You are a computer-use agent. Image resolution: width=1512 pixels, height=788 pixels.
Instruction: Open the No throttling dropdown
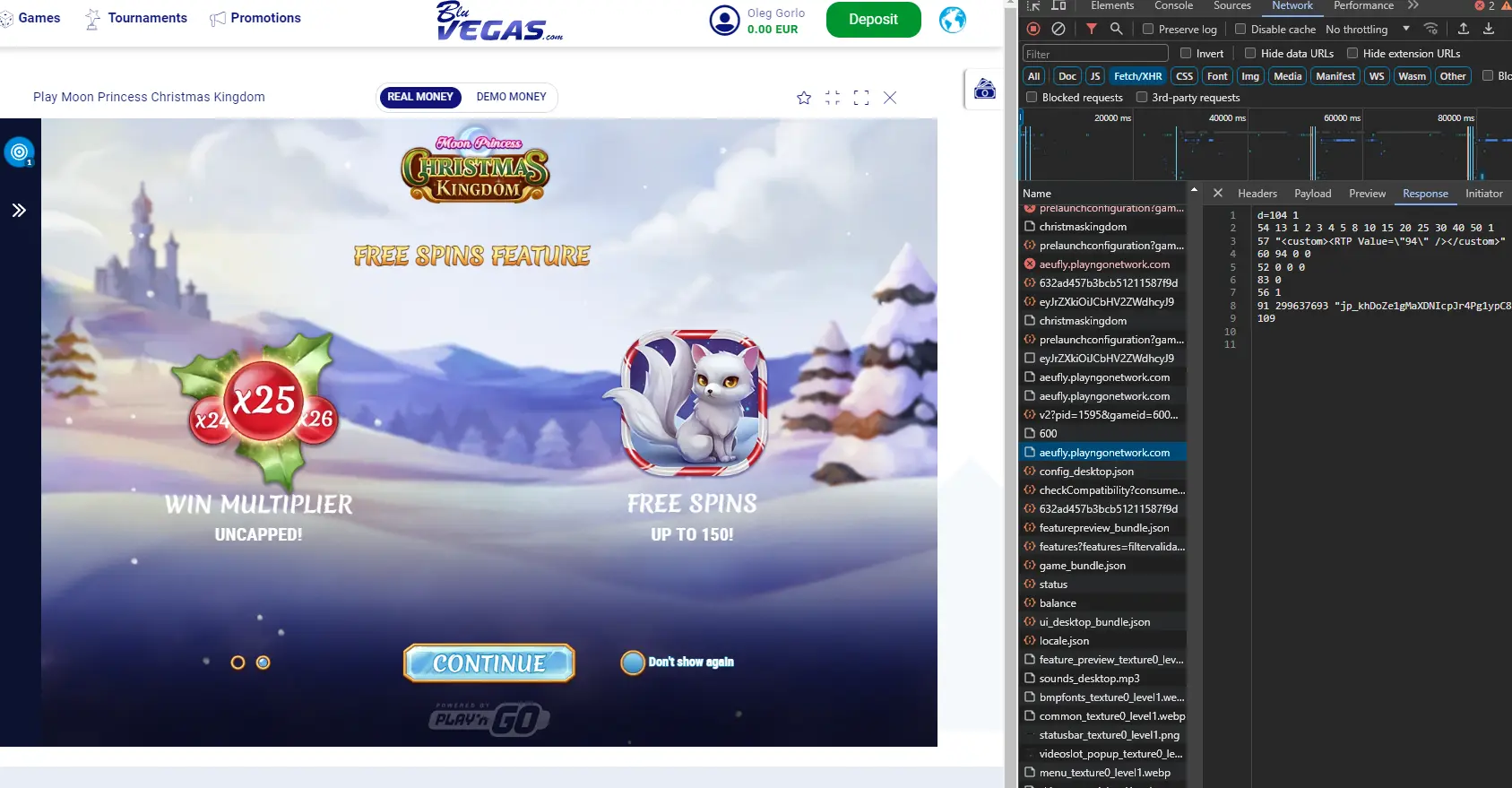[x=1367, y=30]
